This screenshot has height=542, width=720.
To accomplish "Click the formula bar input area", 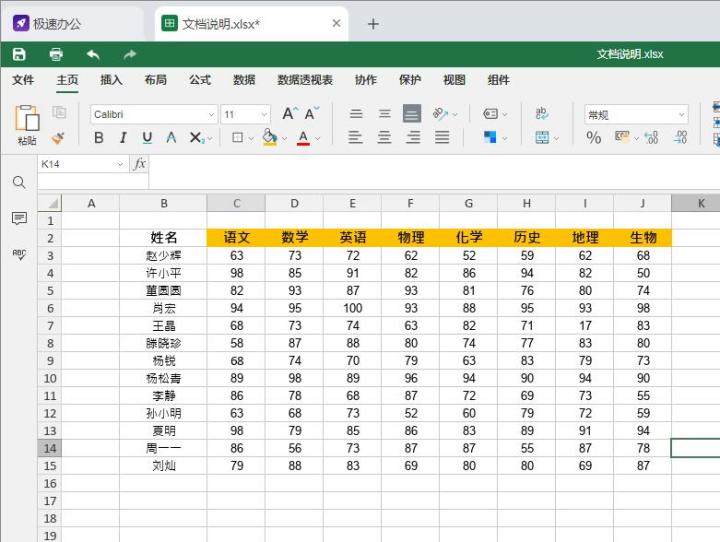I will pyautogui.click(x=434, y=171).
